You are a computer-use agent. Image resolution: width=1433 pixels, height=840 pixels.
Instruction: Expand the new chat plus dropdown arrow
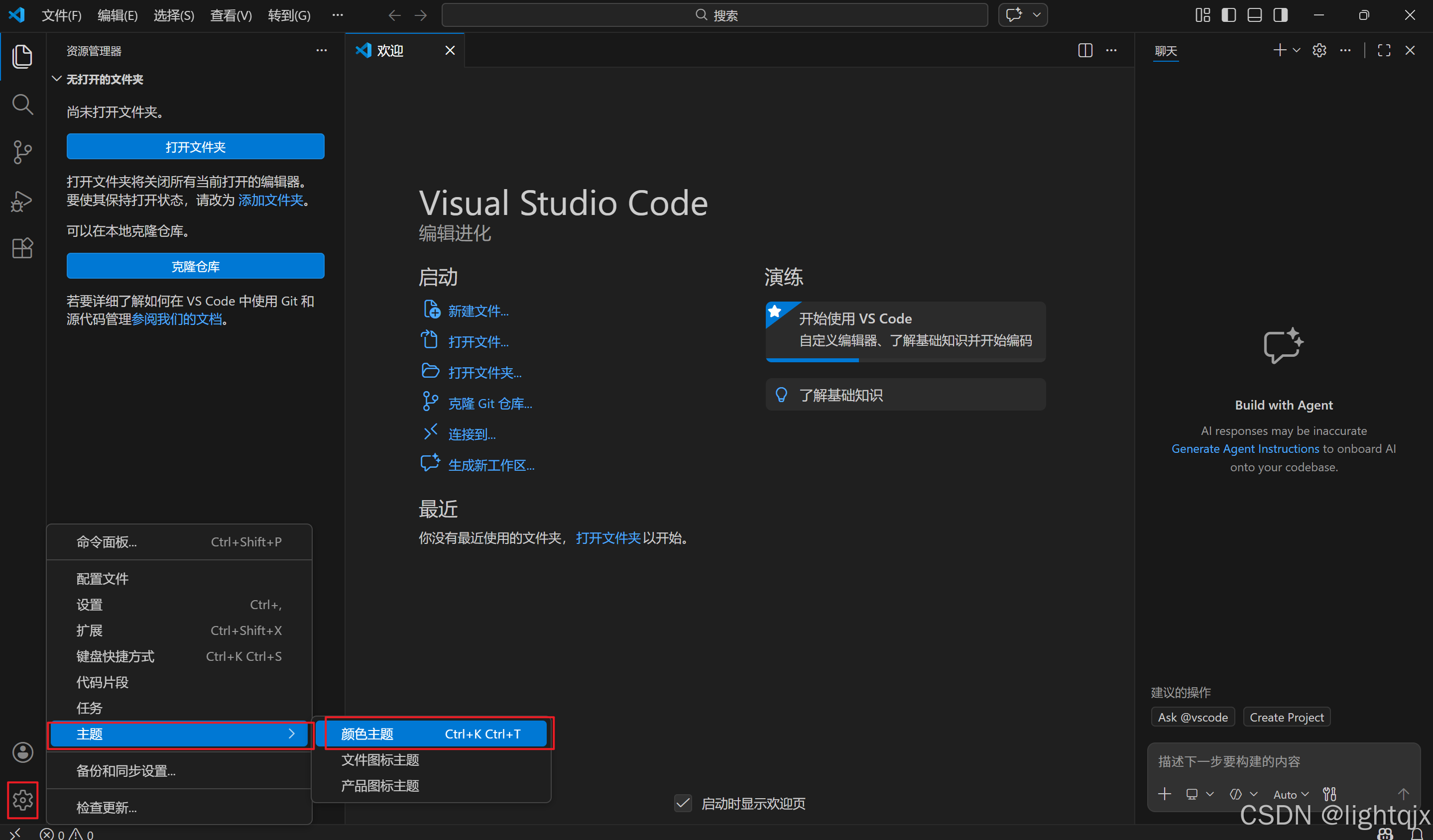point(1297,51)
